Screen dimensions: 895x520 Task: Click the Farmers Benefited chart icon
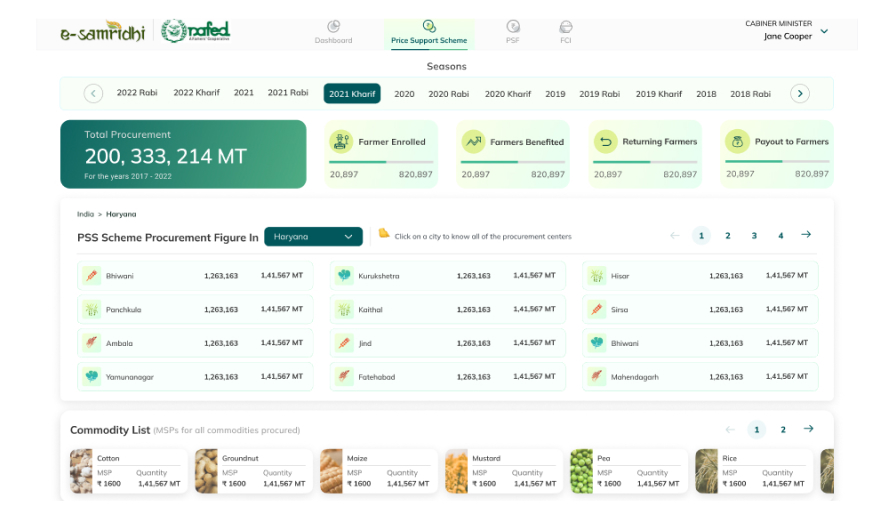point(473,142)
